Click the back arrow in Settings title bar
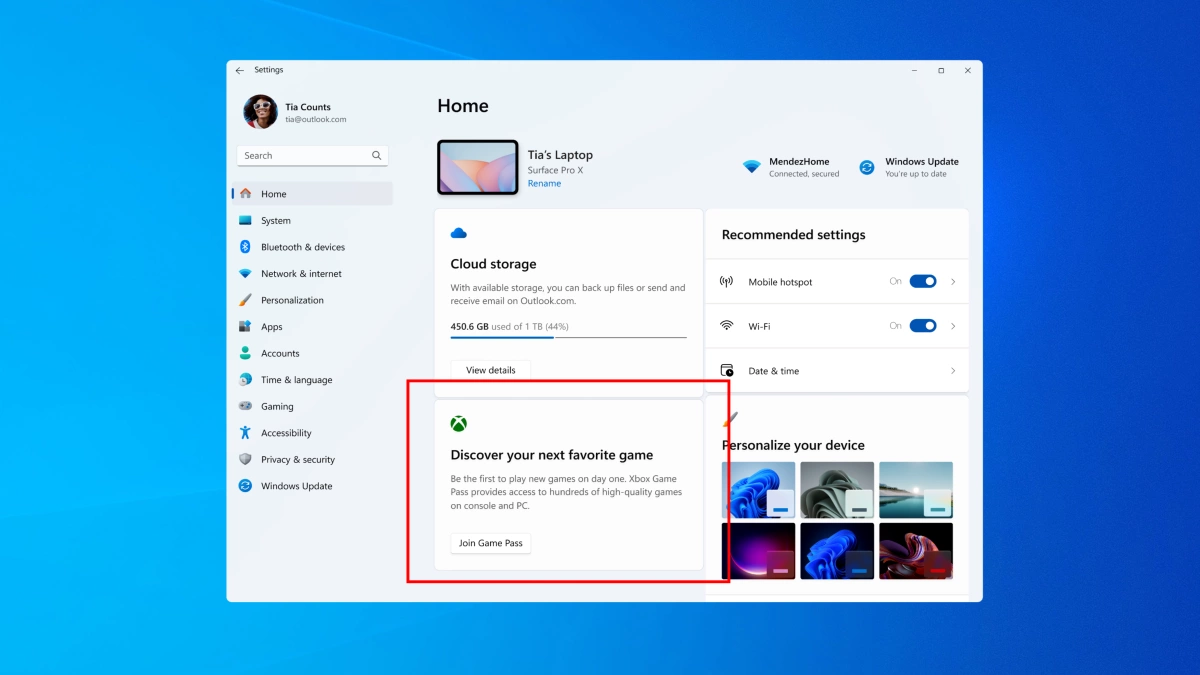 point(240,71)
